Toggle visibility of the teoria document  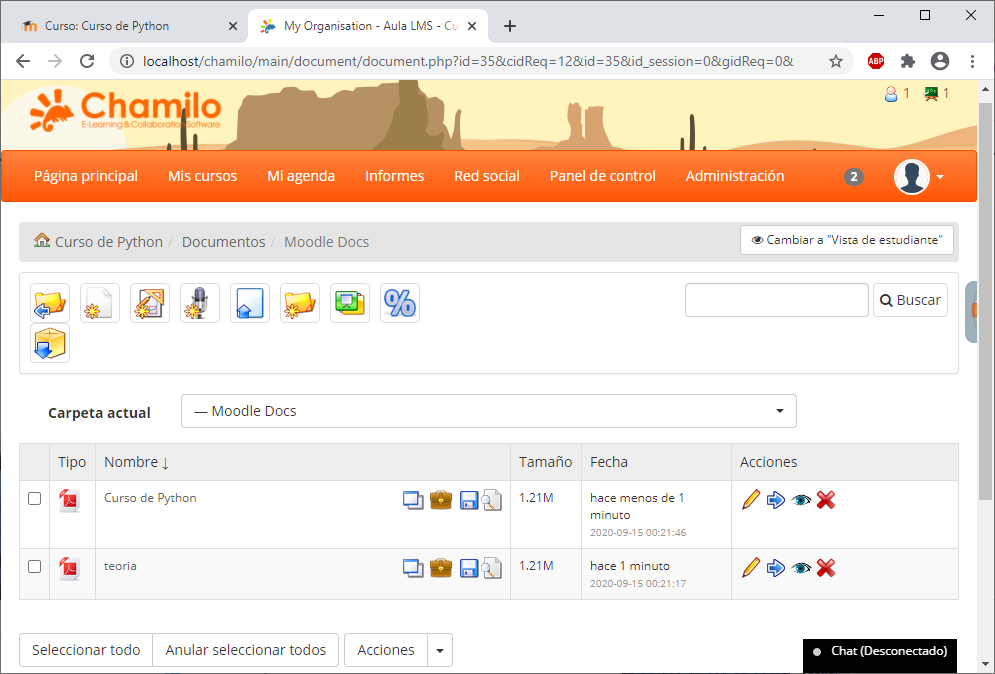click(x=801, y=567)
